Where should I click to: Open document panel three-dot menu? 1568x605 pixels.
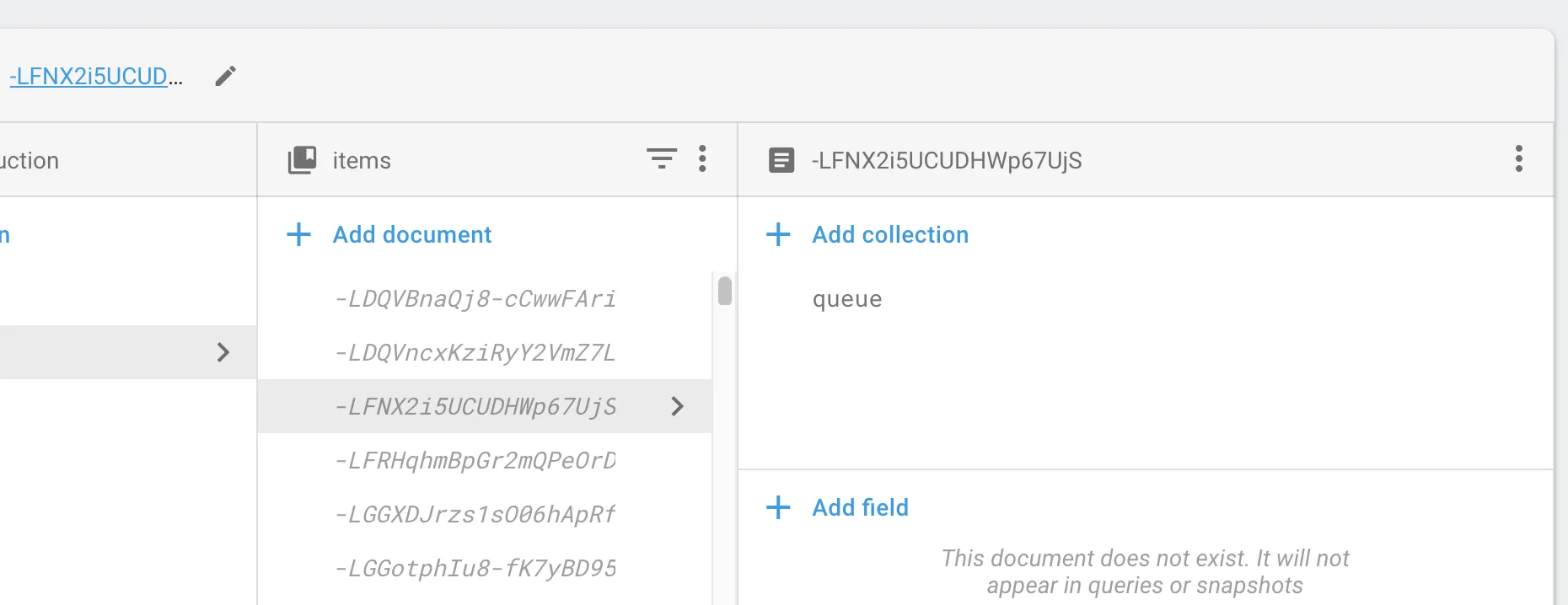coord(1518,158)
